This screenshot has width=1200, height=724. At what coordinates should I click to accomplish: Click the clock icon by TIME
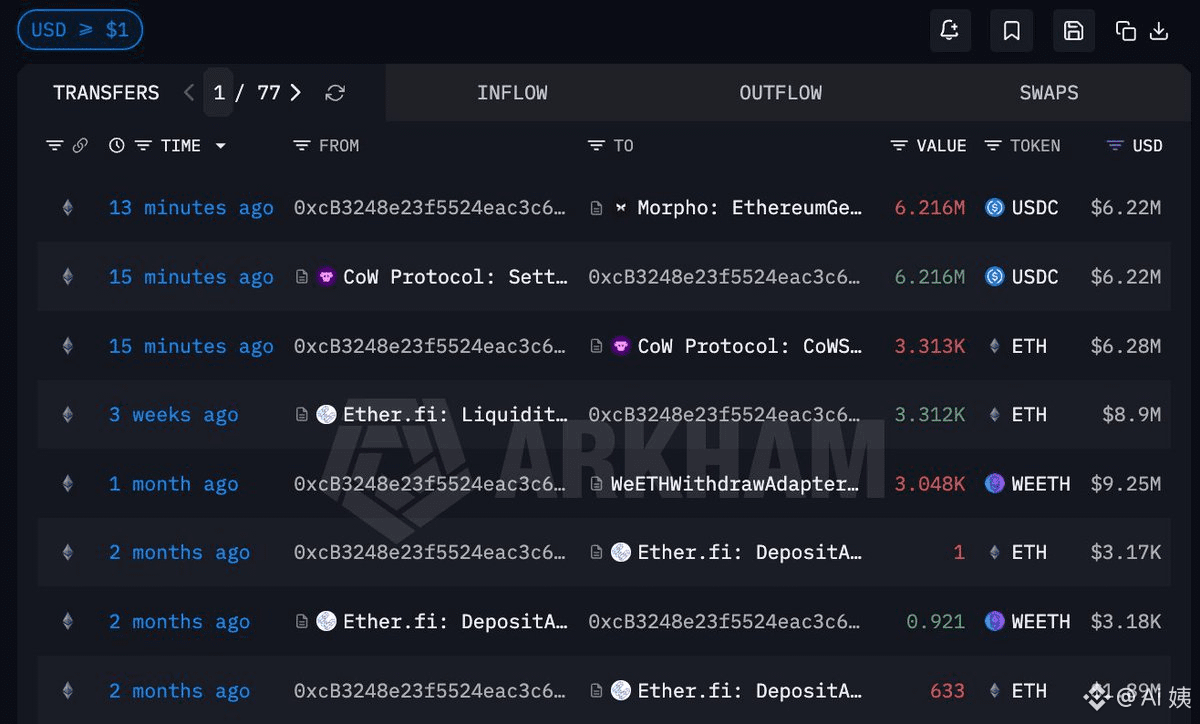[x=117, y=146]
